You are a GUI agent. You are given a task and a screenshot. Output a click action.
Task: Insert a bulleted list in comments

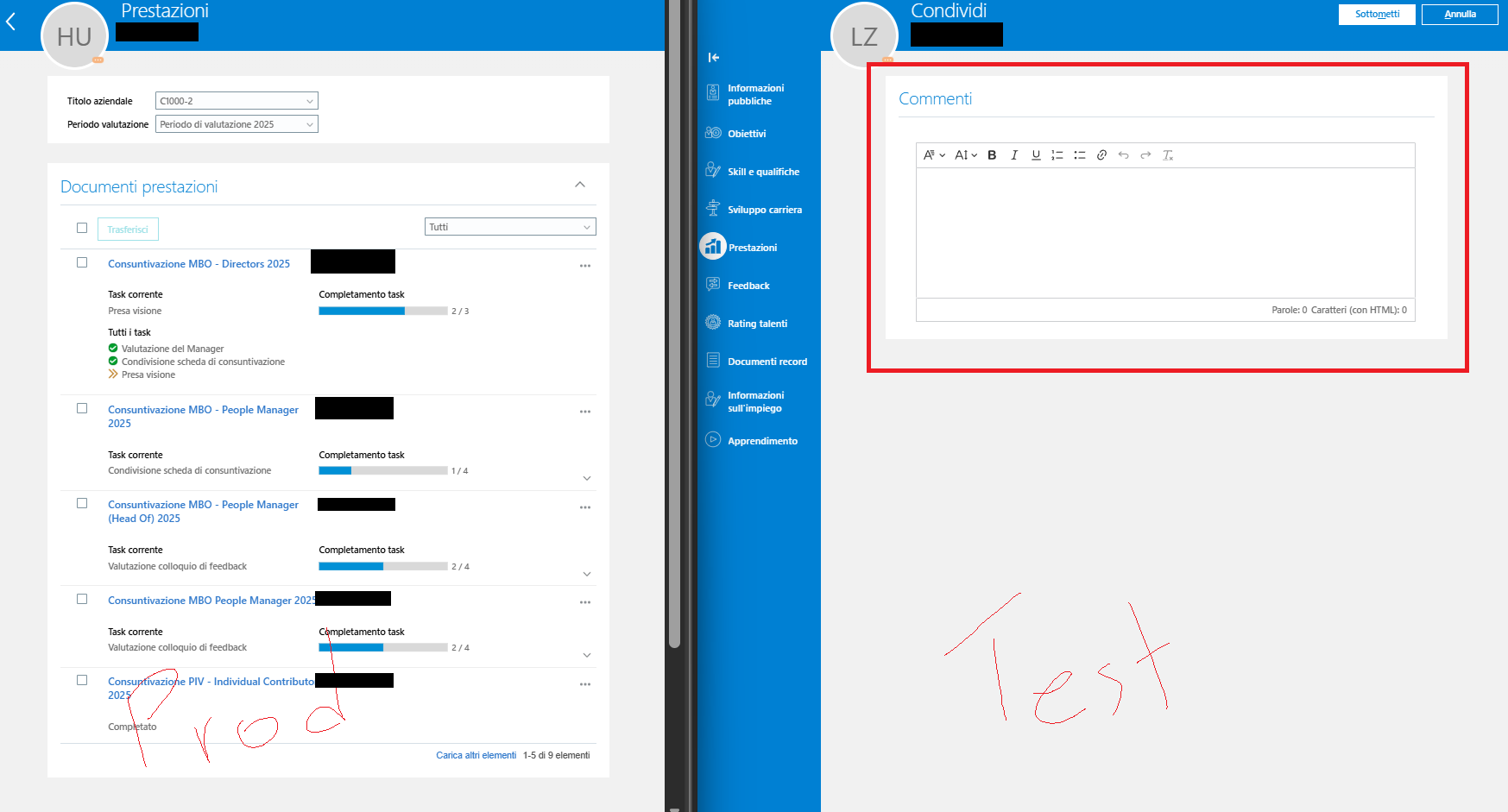1080,155
